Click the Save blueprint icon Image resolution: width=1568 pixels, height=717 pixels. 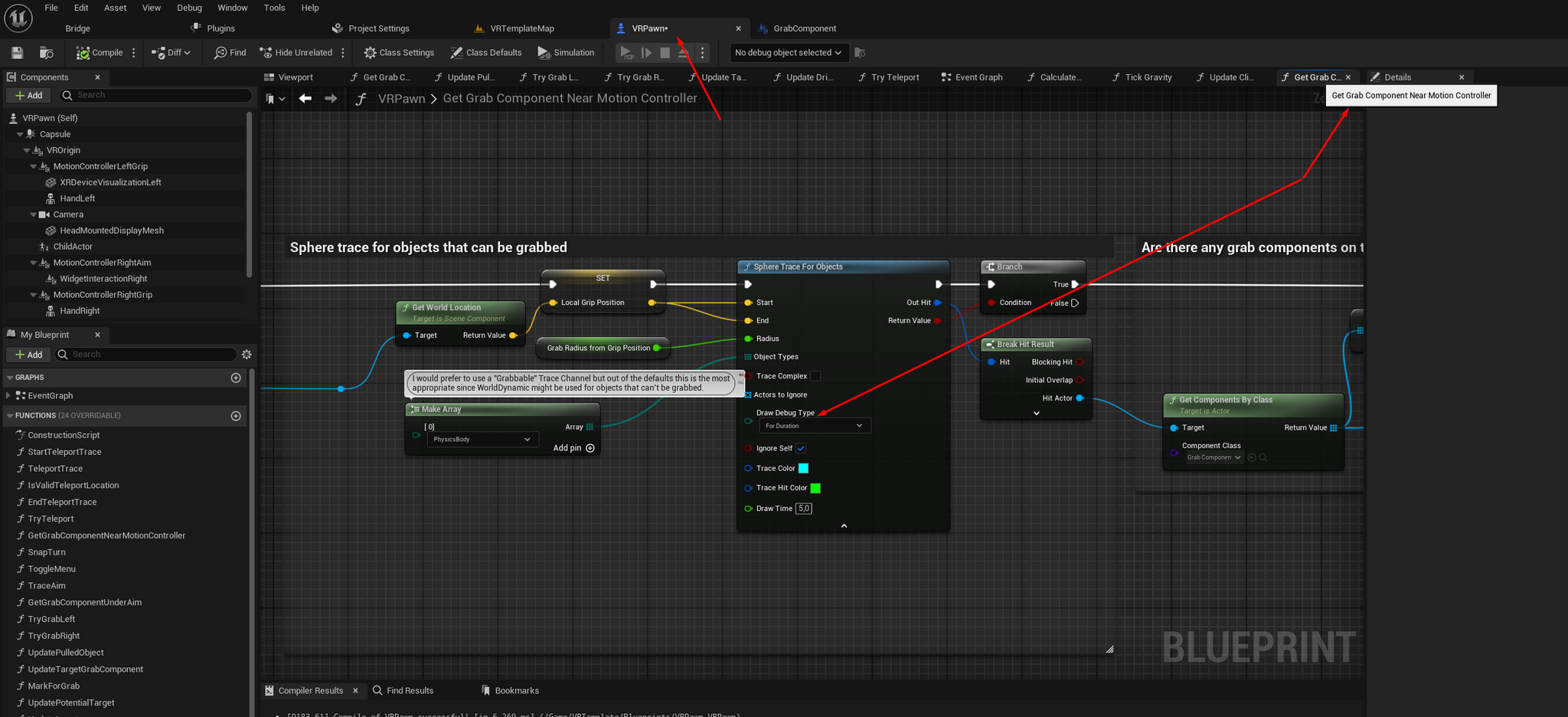tap(18, 53)
